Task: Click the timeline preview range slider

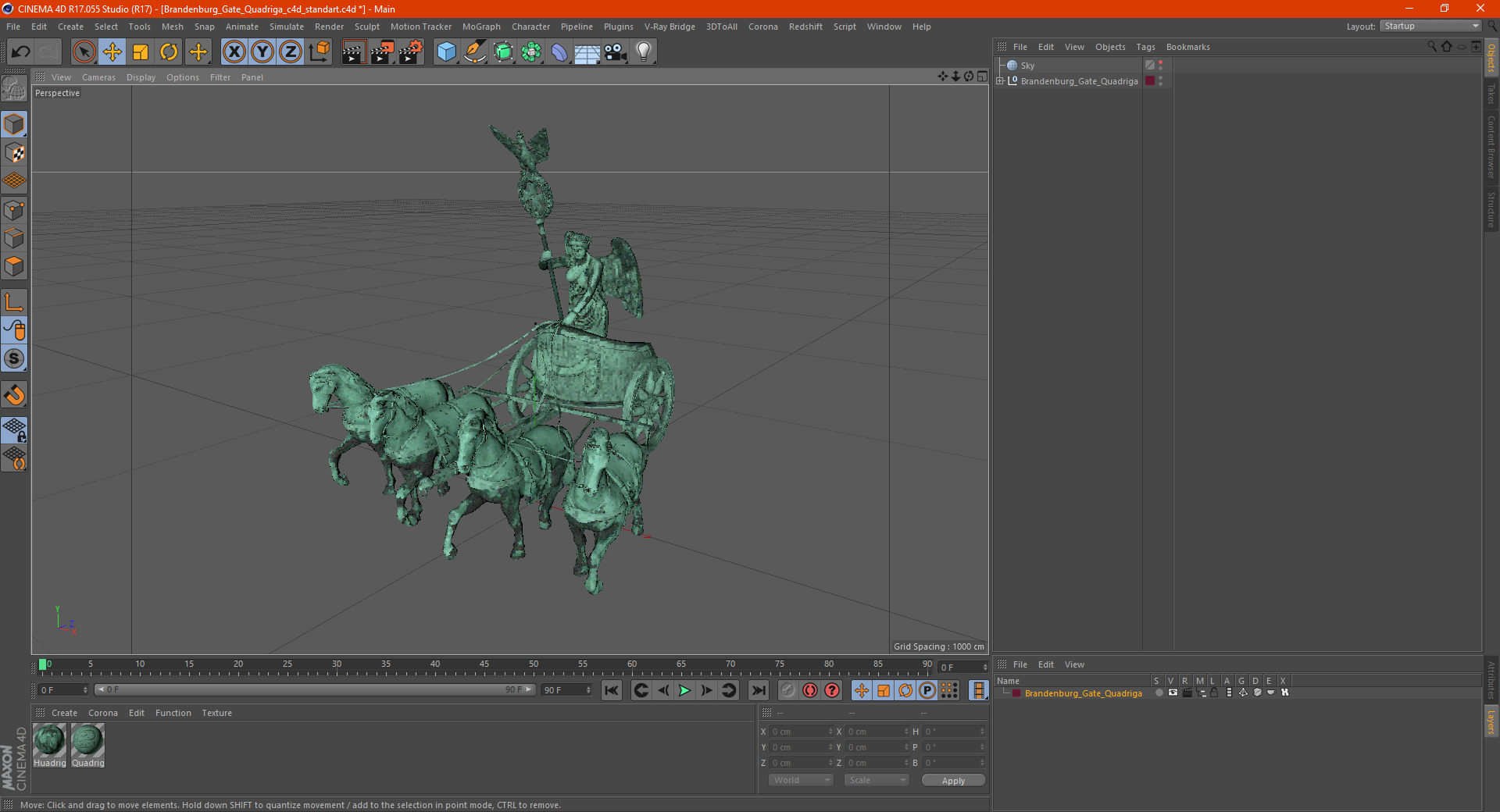Action: (314, 689)
